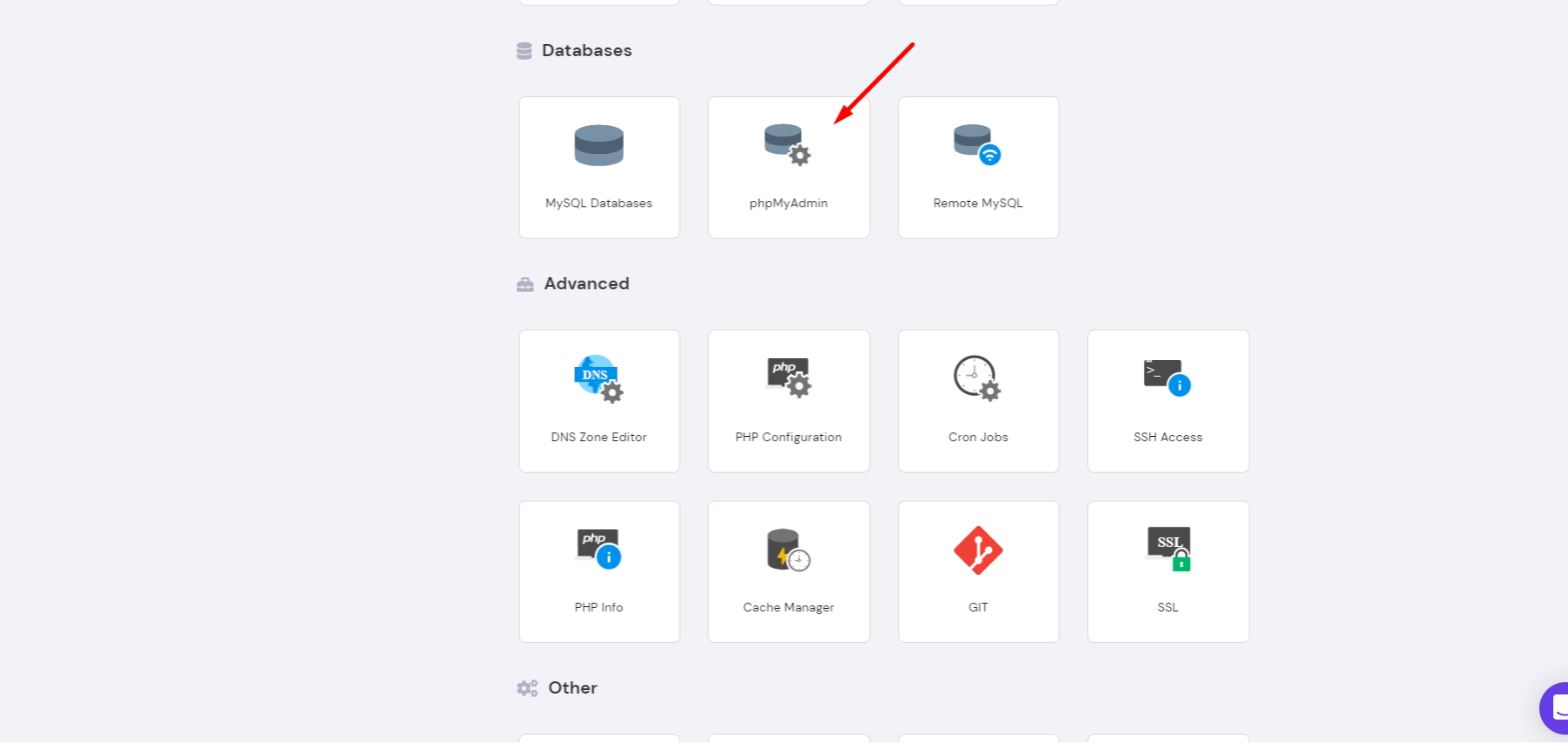Open the PHP Info icon
The height and width of the screenshot is (753, 1568).
tap(599, 549)
